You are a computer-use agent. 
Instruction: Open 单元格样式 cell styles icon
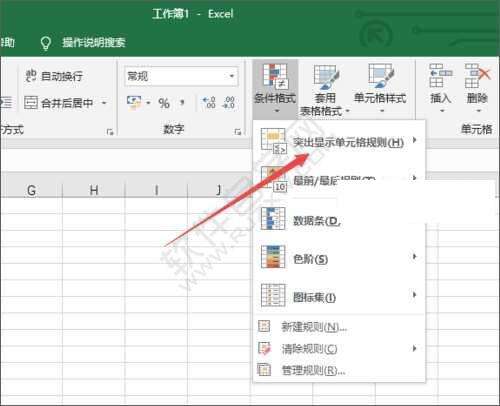[381, 76]
